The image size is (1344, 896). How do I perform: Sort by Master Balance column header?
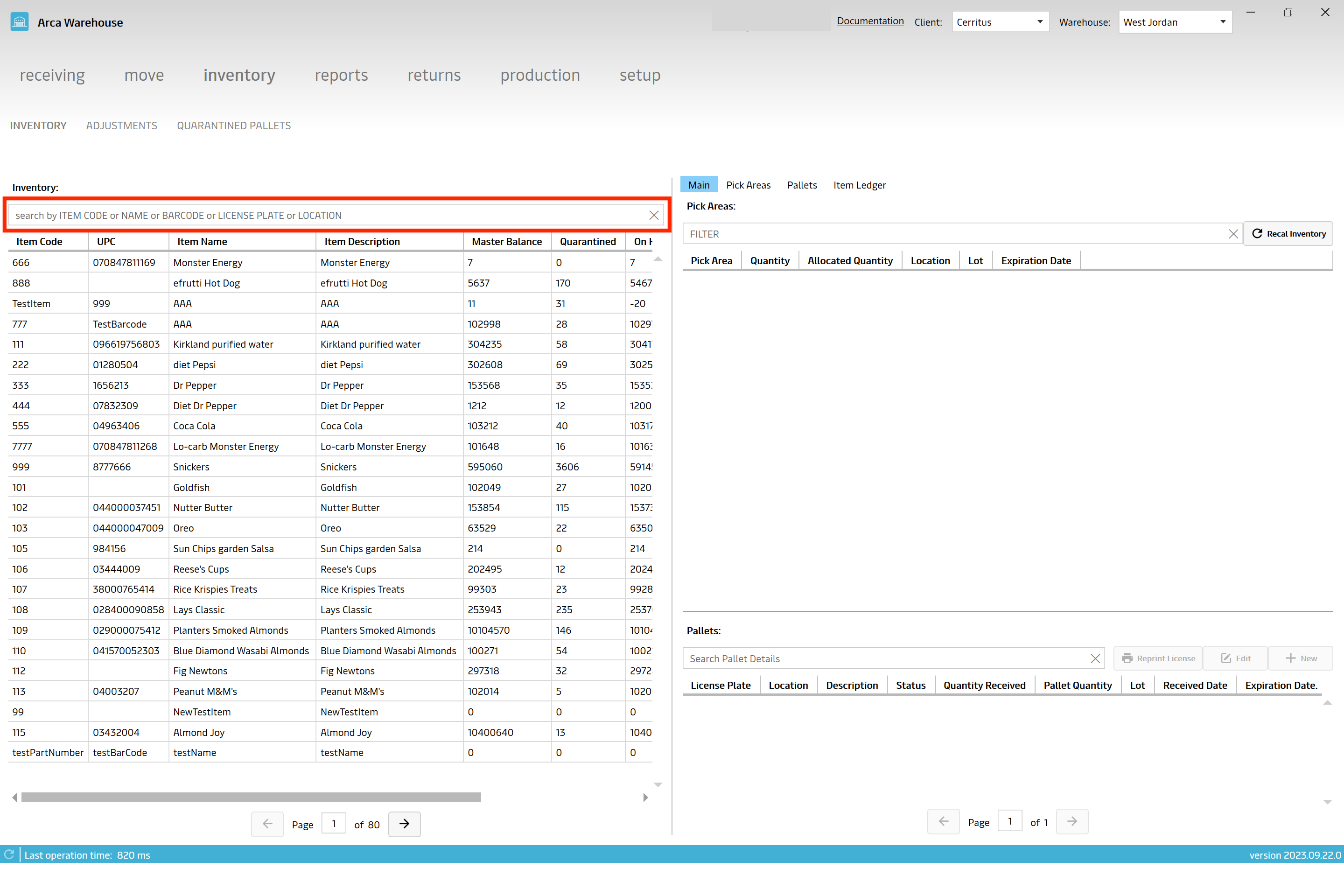(x=507, y=241)
